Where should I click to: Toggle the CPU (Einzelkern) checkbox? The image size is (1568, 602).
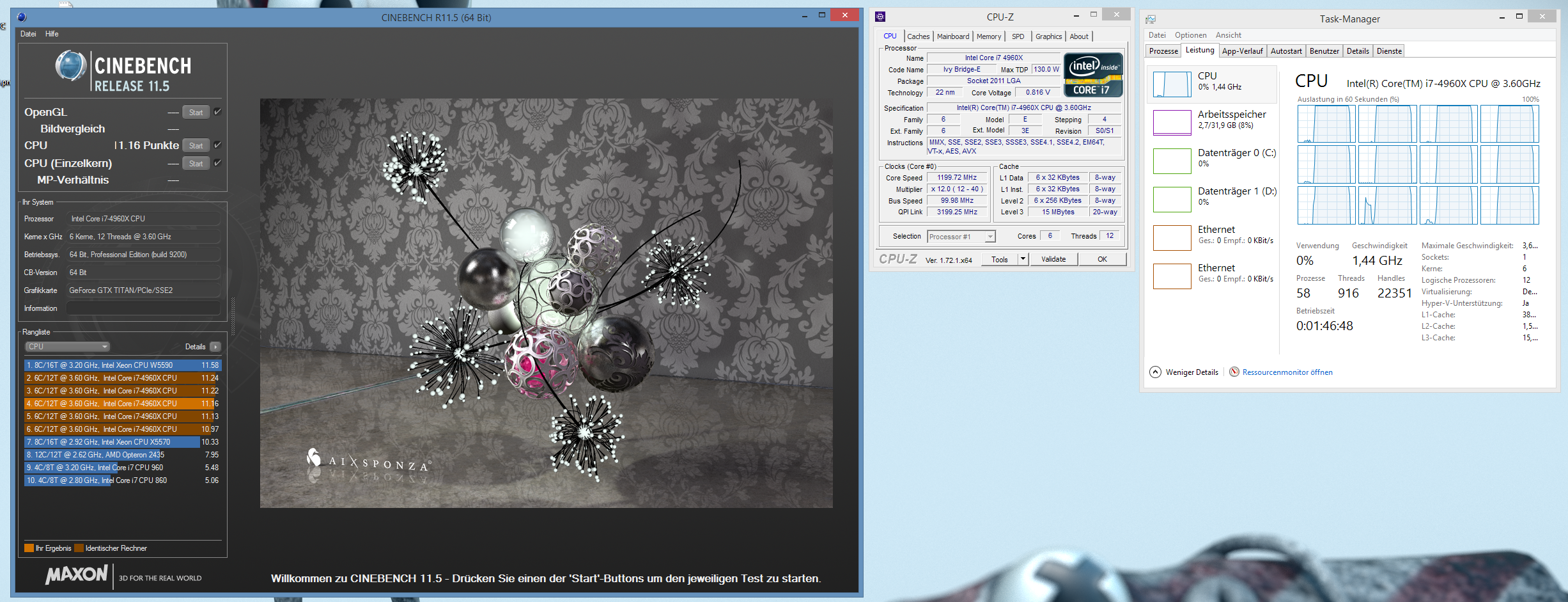217,163
